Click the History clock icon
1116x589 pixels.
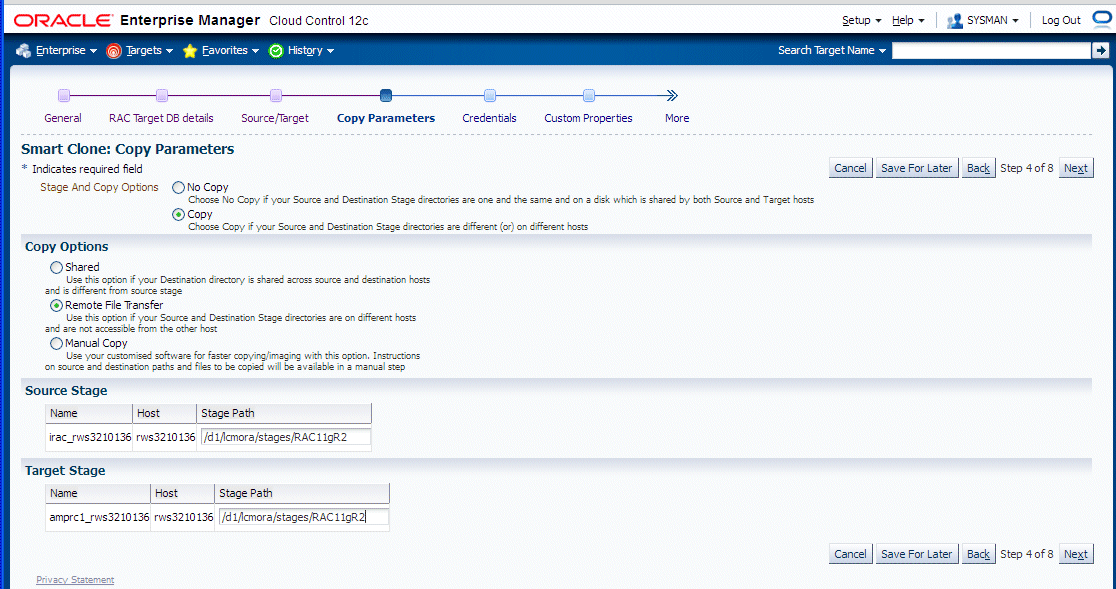pos(276,51)
